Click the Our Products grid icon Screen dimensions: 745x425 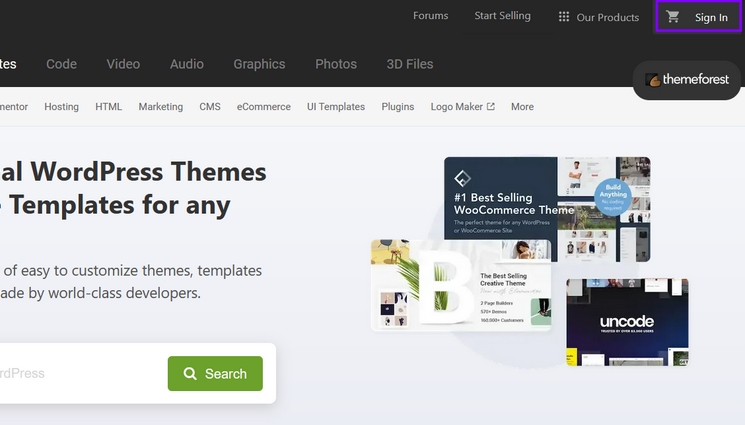click(x=564, y=17)
